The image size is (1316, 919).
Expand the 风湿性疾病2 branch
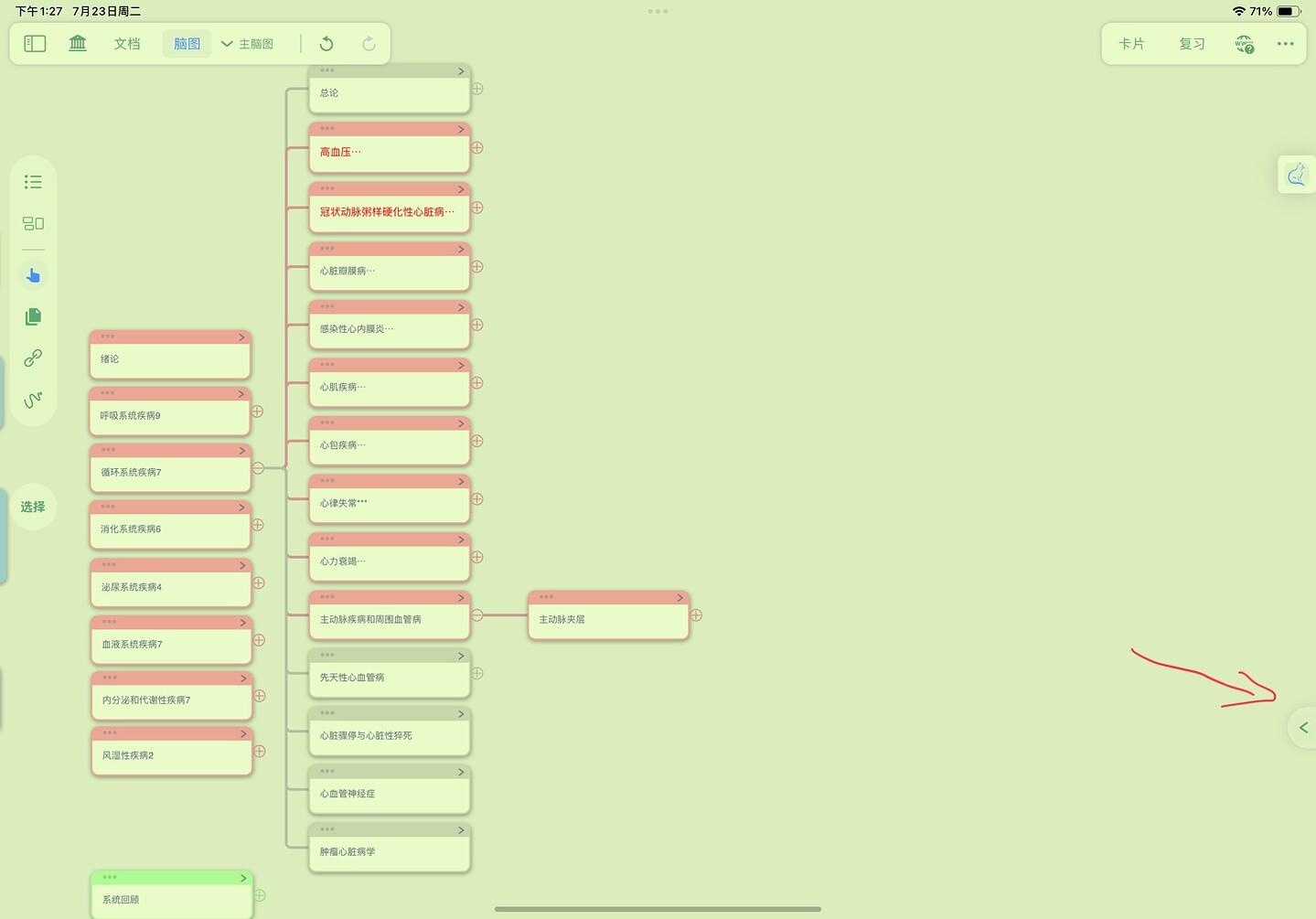[x=260, y=751]
